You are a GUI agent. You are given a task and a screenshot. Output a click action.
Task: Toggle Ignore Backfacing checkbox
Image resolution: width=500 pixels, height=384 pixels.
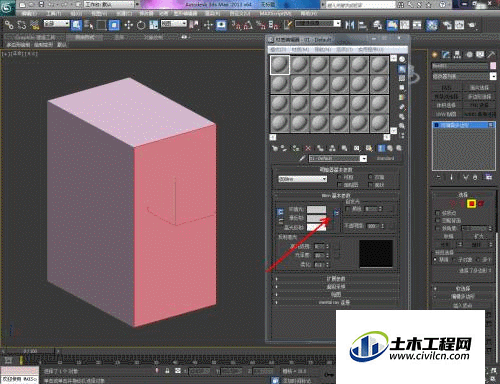point(437,220)
